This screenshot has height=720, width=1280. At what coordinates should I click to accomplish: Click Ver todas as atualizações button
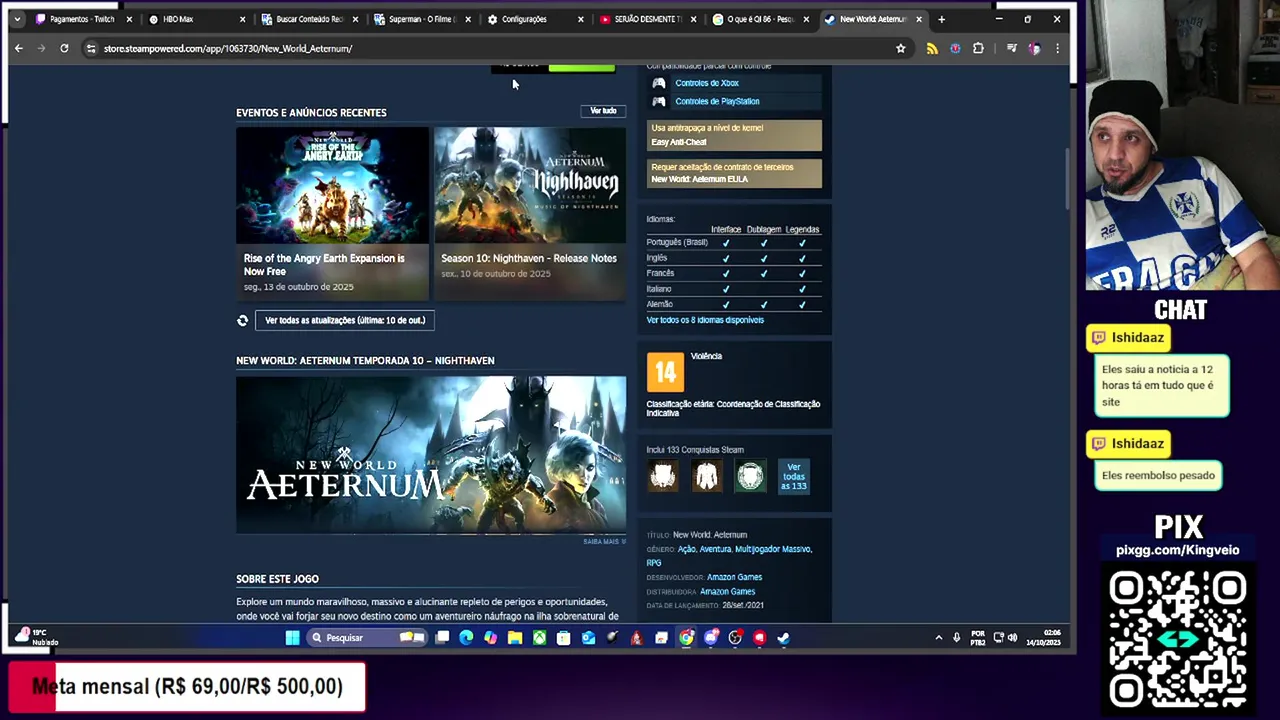(x=345, y=320)
